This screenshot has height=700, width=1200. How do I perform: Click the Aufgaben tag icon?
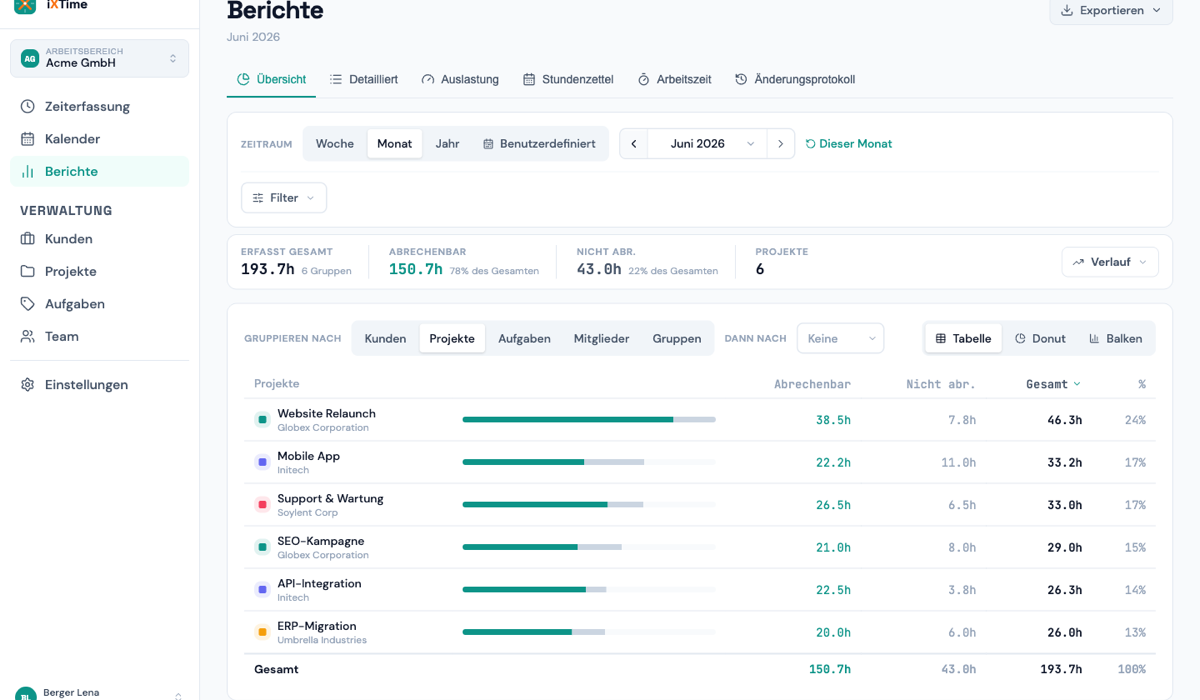28,304
